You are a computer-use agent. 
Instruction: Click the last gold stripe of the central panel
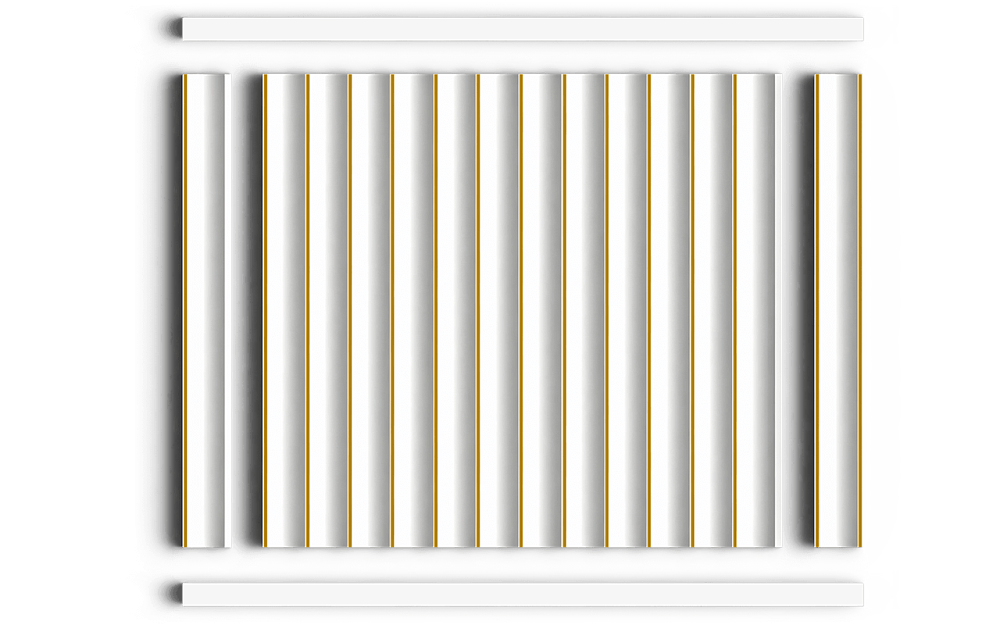click(x=735, y=311)
